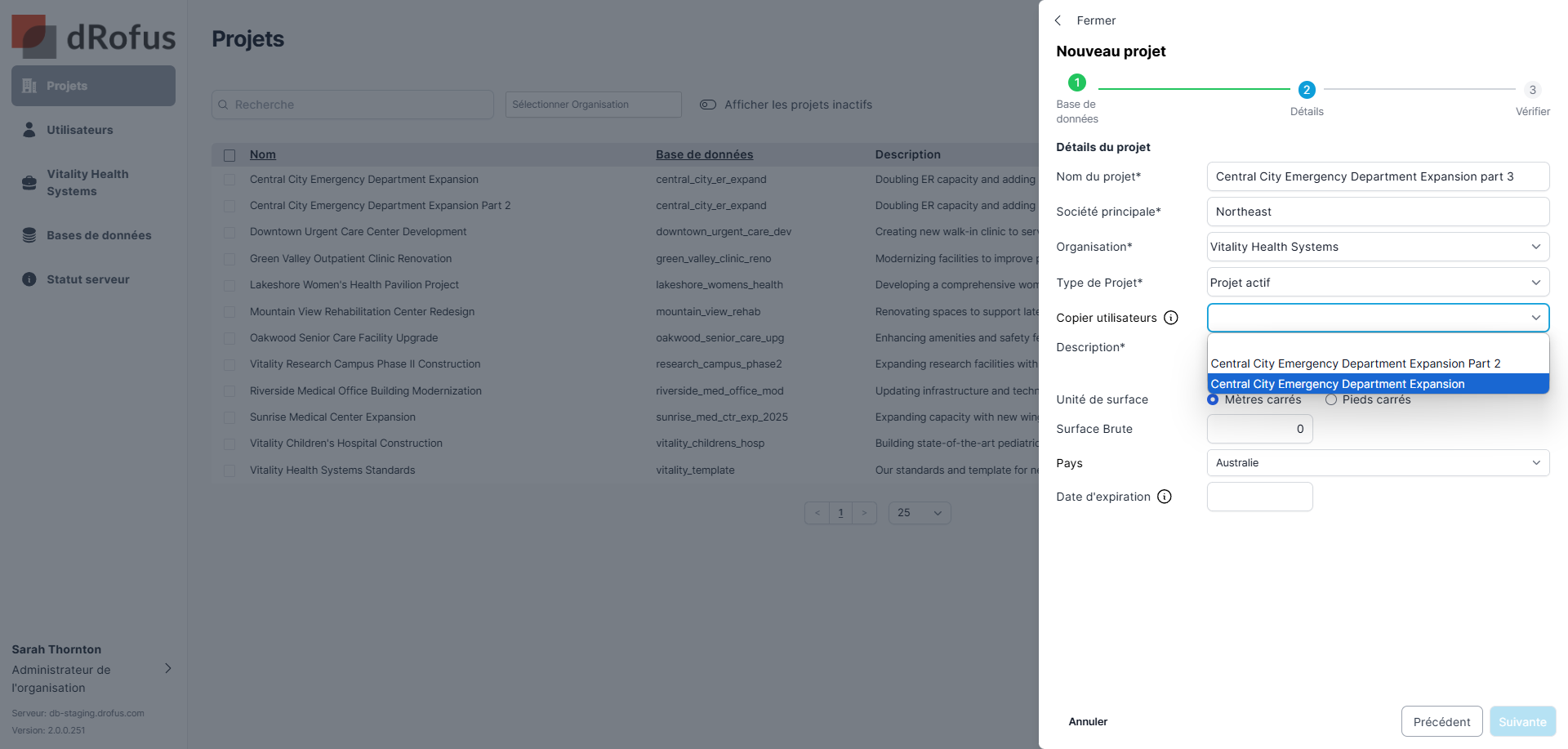This screenshot has width=1568, height=749.
Task: Click the back arrow beside Fermer
Action: [x=1058, y=20]
